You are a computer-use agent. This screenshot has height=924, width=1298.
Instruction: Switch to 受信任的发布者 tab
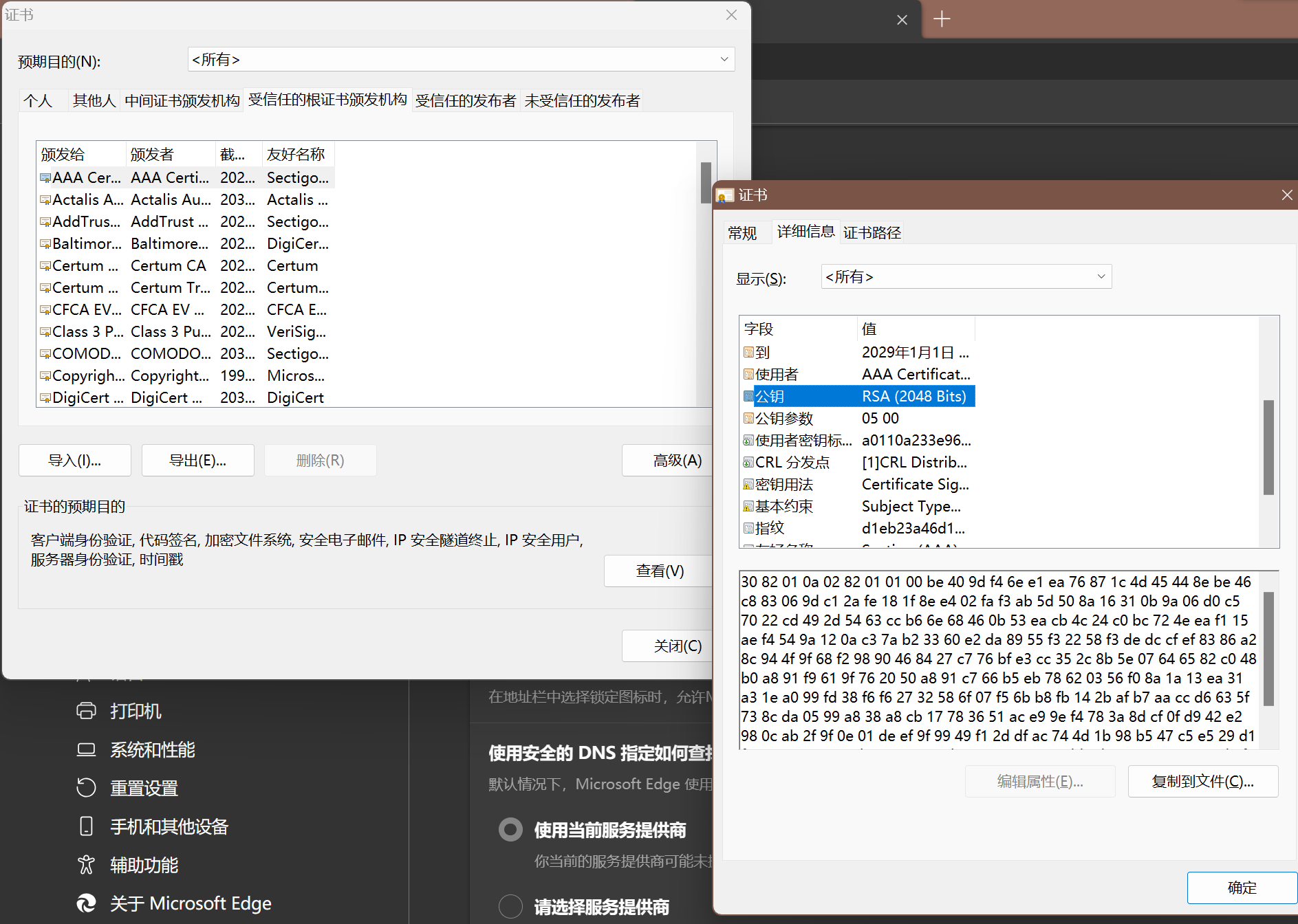pyautogui.click(x=466, y=101)
